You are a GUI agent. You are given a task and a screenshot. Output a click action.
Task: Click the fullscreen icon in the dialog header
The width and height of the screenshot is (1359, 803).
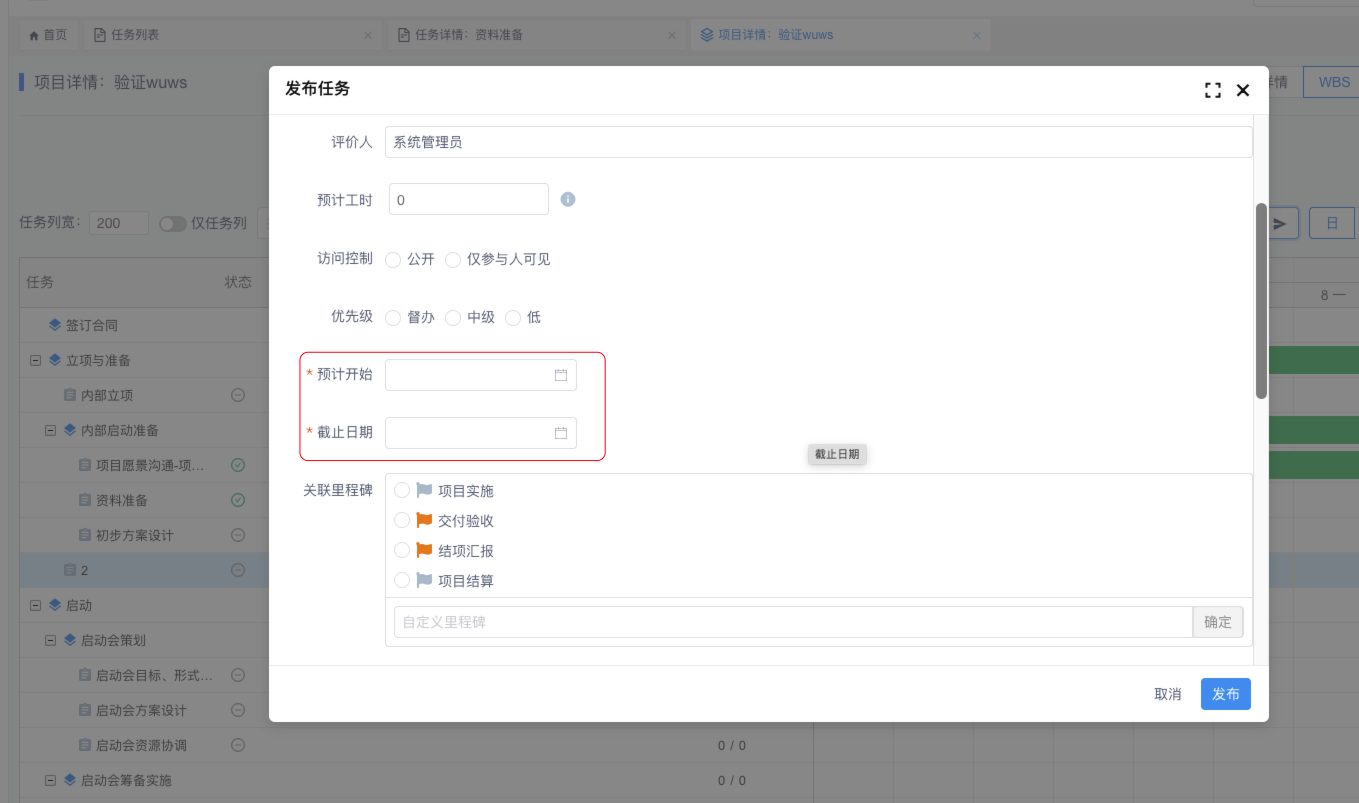pyautogui.click(x=1213, y=90)
